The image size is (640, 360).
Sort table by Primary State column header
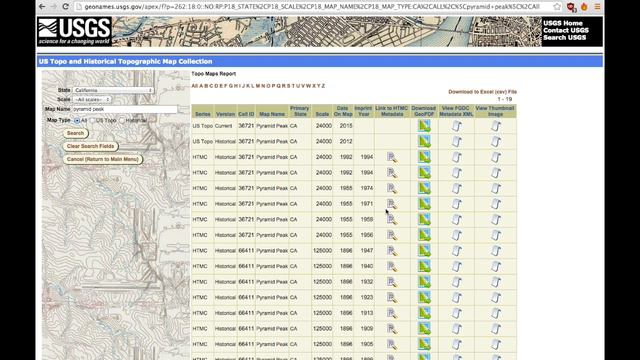[300, 111]
